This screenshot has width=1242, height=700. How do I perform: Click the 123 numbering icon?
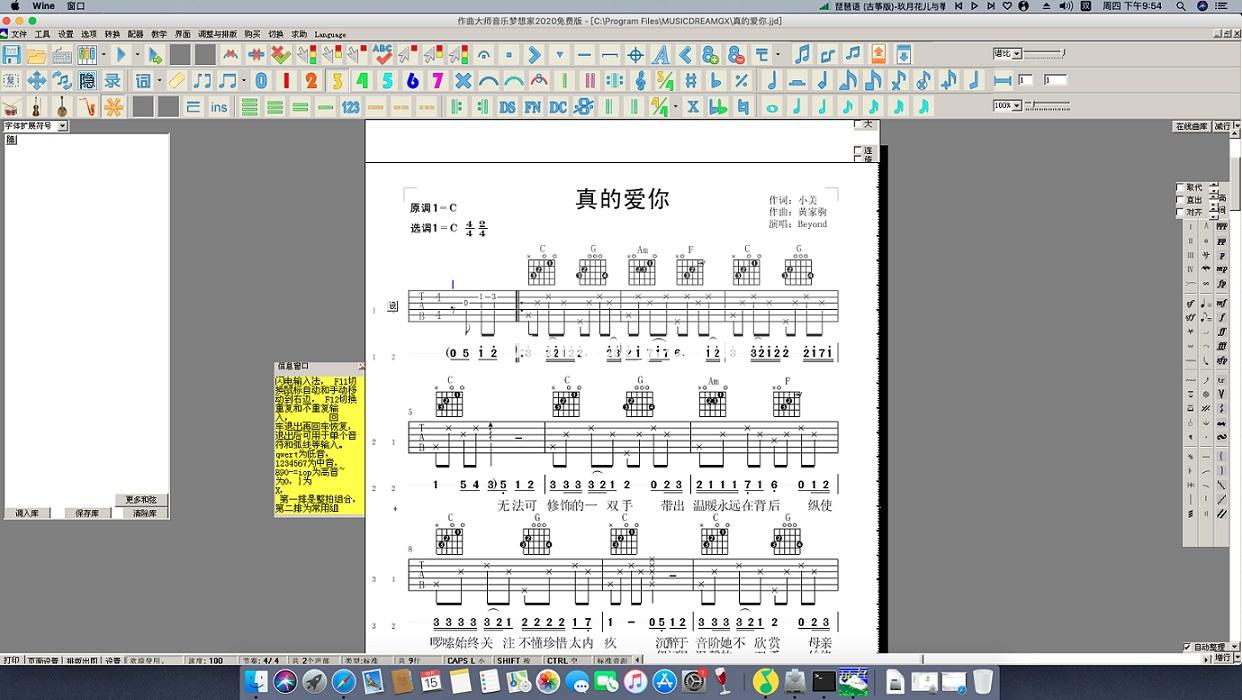pos(351,106)
